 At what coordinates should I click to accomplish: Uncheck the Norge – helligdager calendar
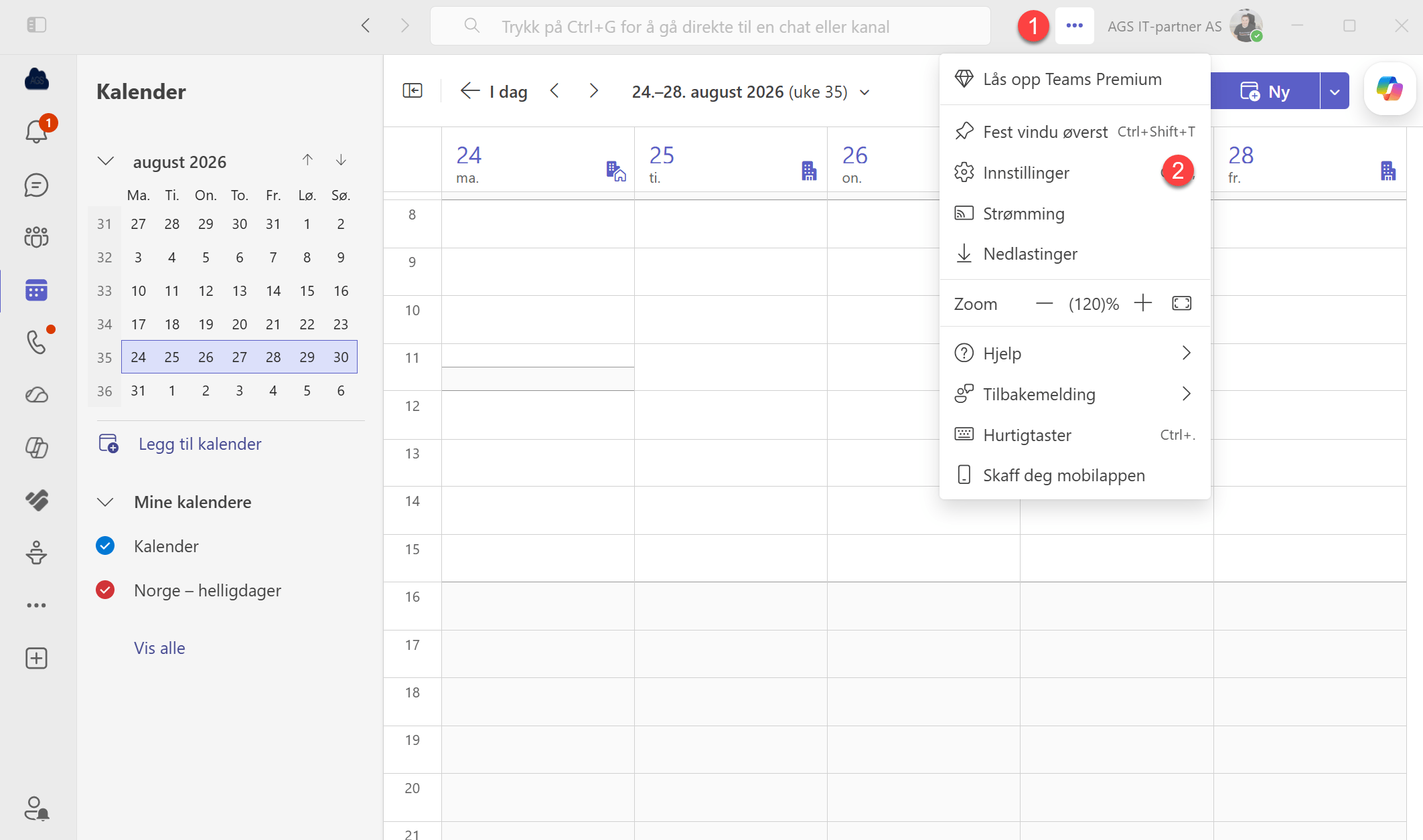point(105,590)
